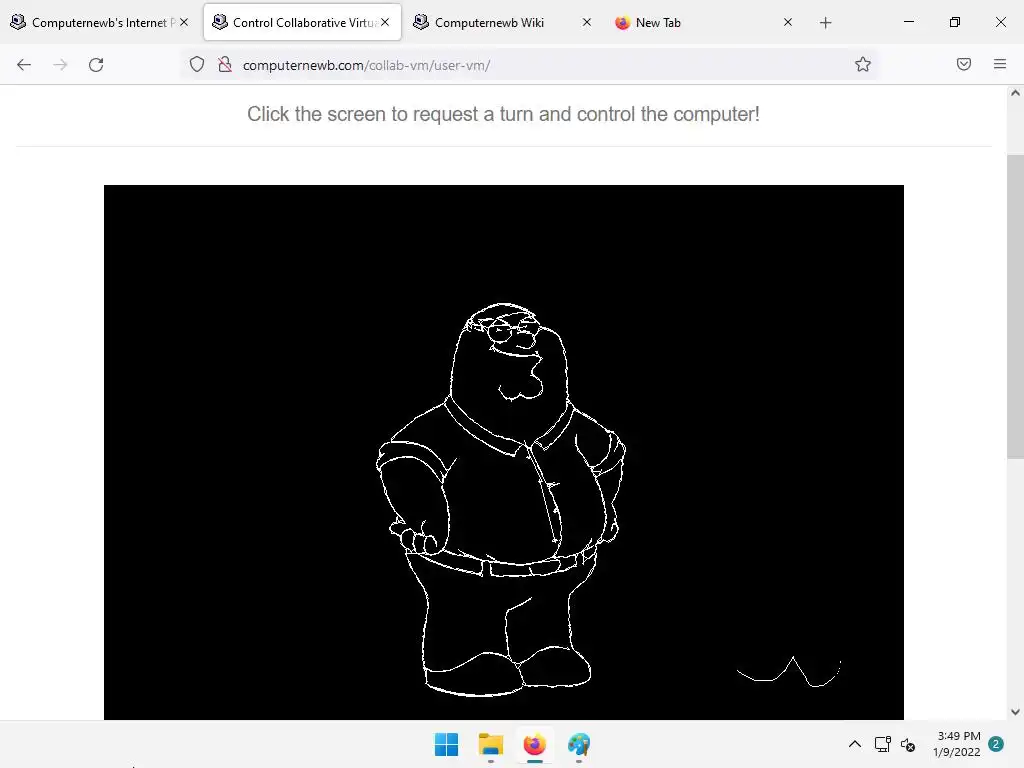This screenshot has width=1024, height=768.
Task: Close the New Tab tab
Action: (x=788, y=22)
